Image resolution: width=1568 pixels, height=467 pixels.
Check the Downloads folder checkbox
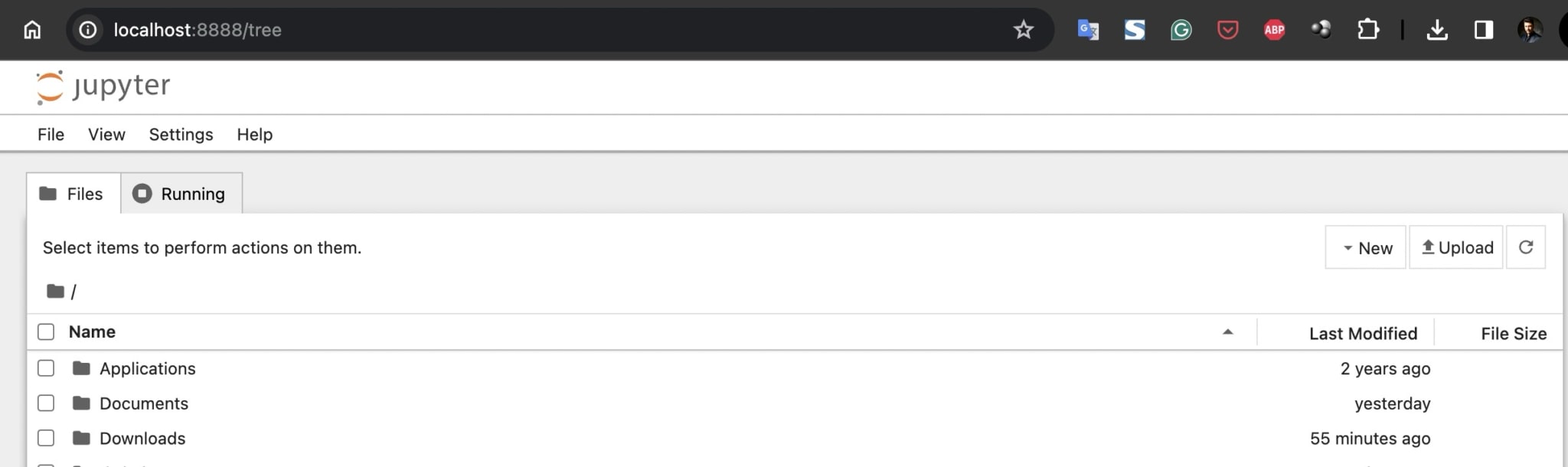pyautogui.click(x=46, y=438)
